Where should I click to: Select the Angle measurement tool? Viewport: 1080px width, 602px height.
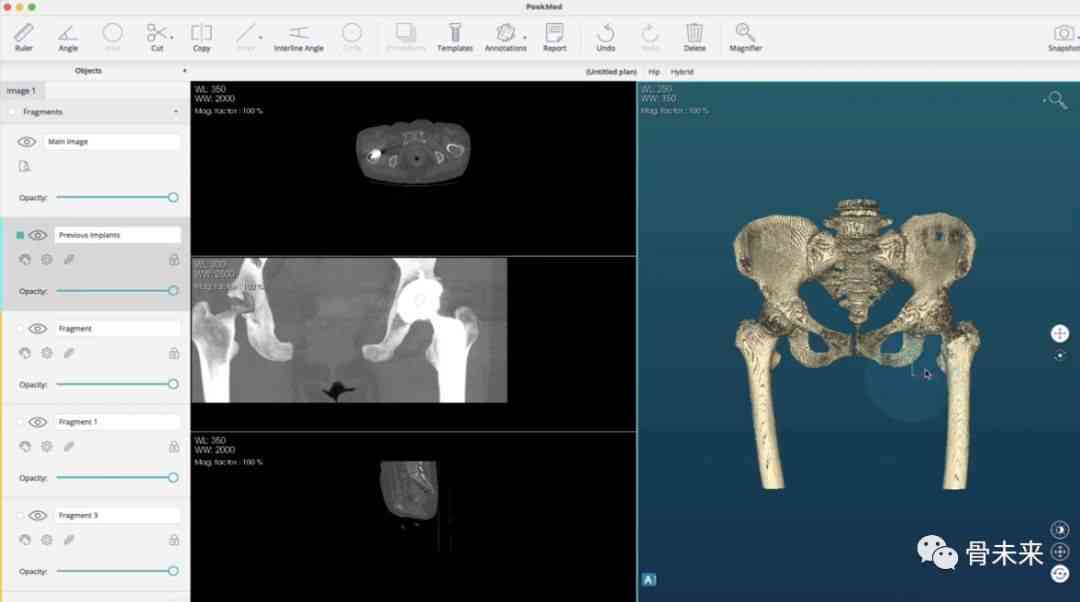[68, 37]
